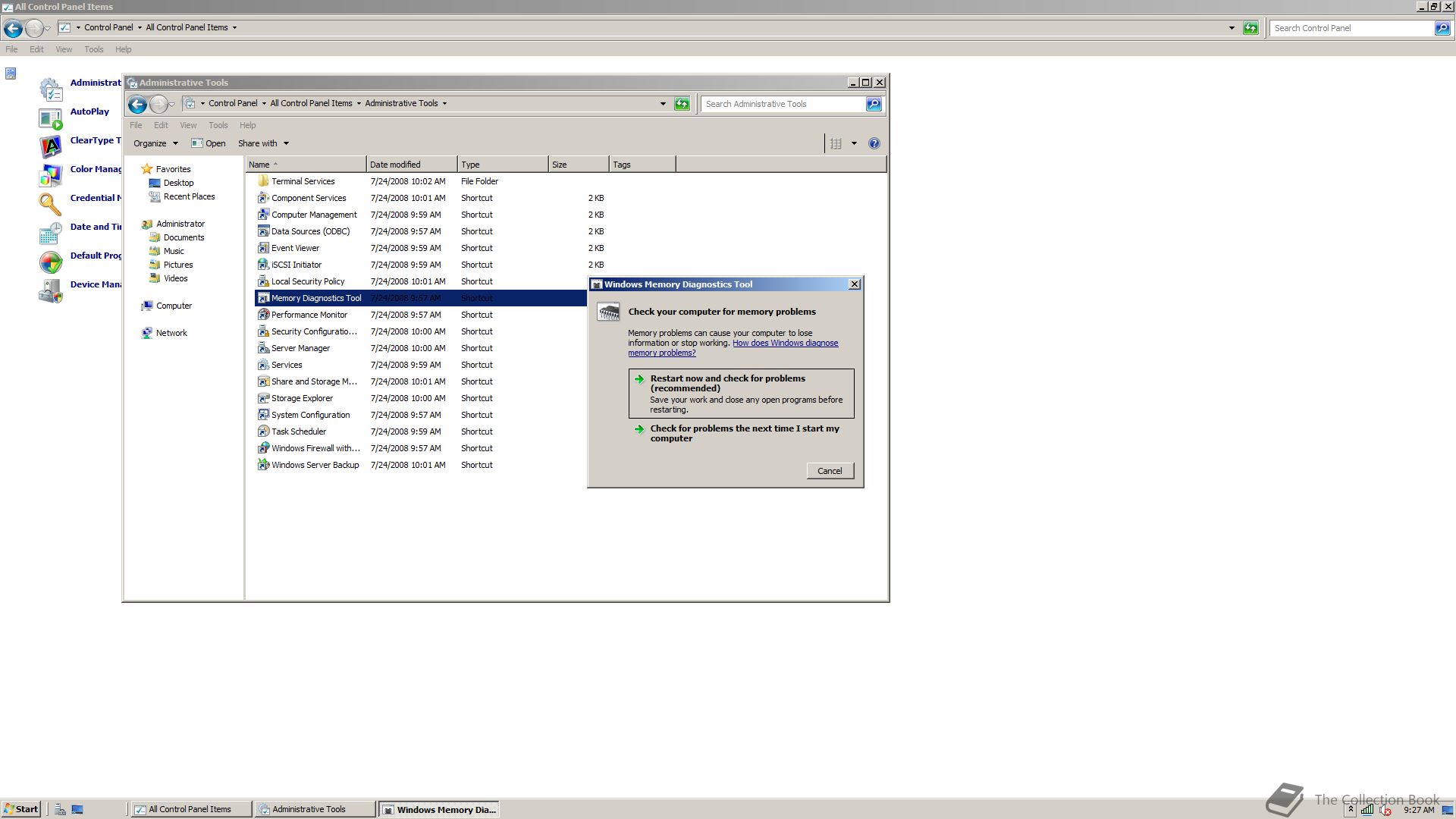Select Documents under Administrator
Image resolution: width=1456 pixels, height=819 pixels.
pyautogui.click(x=184, y=237)
